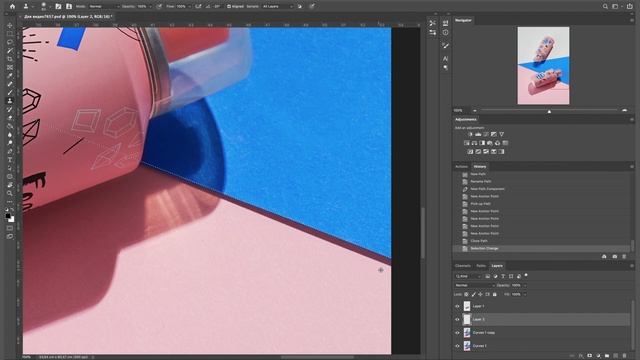Screen dimensions: 640x360
Task: Select the Horizontal Type tool
Action: 10,160
